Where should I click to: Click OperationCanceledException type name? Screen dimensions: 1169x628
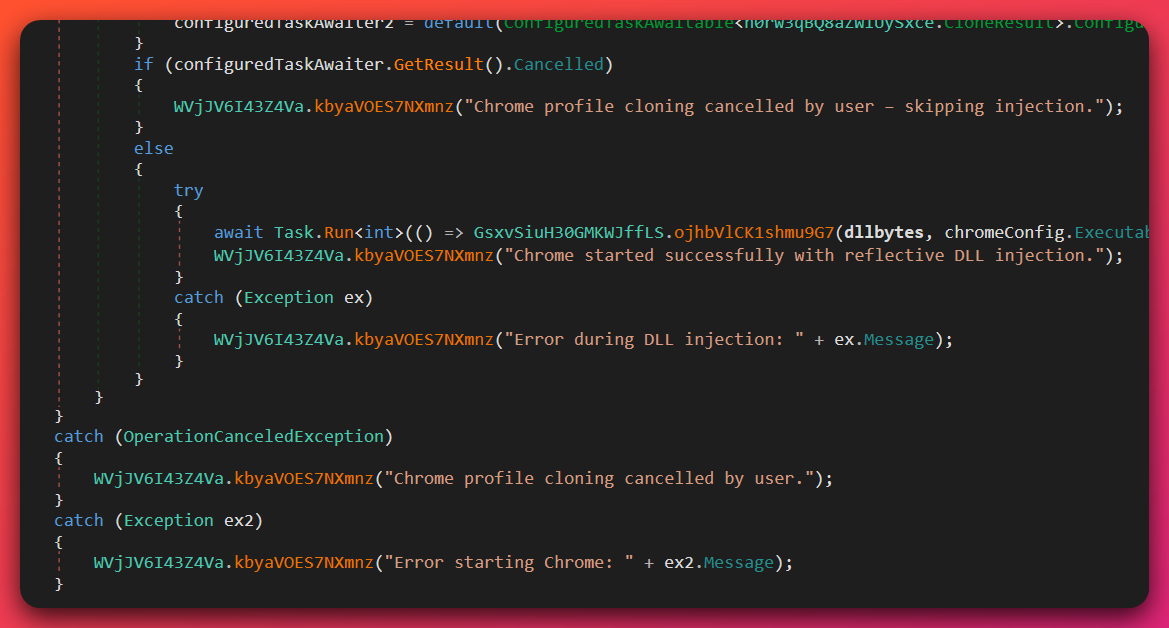tap(253, 436)
